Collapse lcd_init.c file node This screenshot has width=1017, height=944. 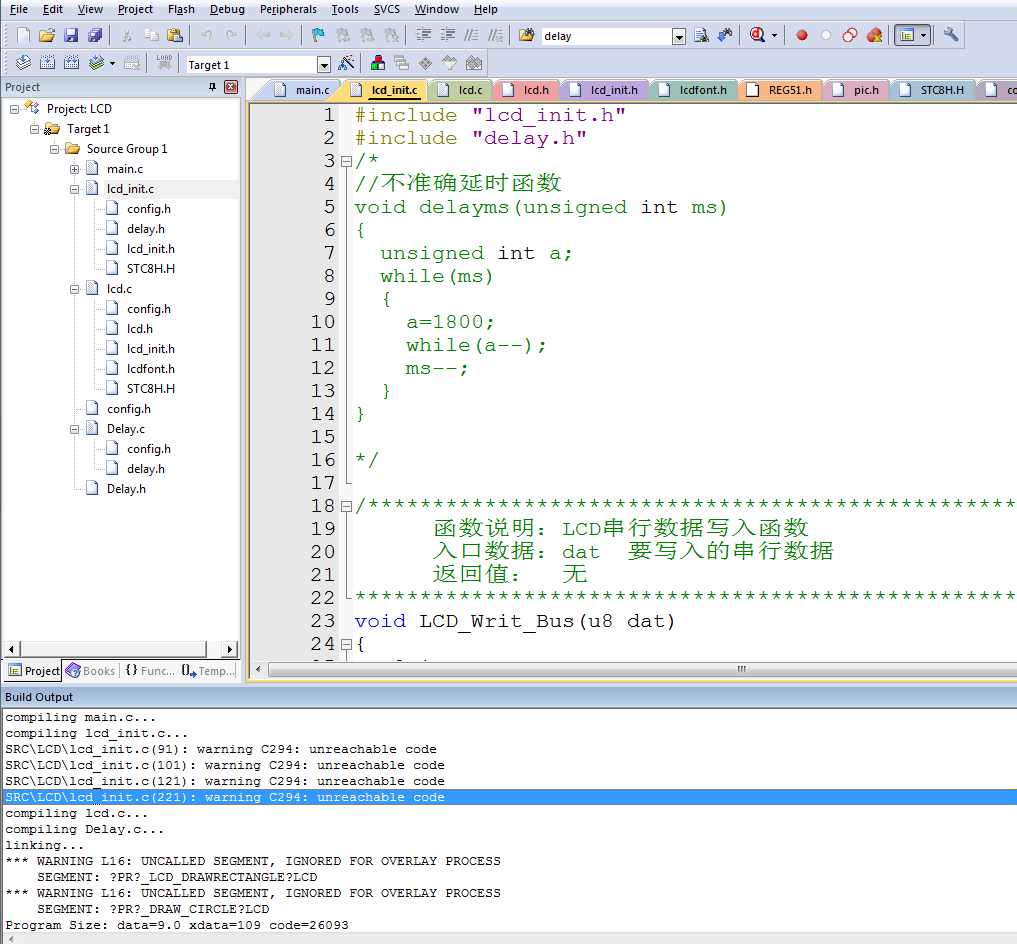75,189
